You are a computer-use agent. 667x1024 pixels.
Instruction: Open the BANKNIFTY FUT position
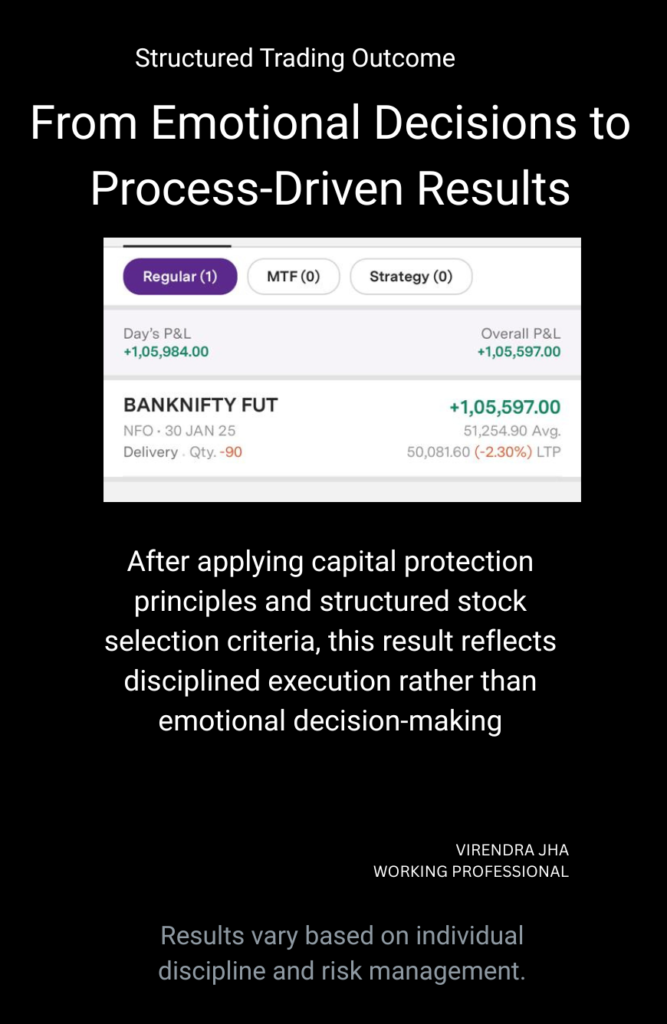click(200, 406)
